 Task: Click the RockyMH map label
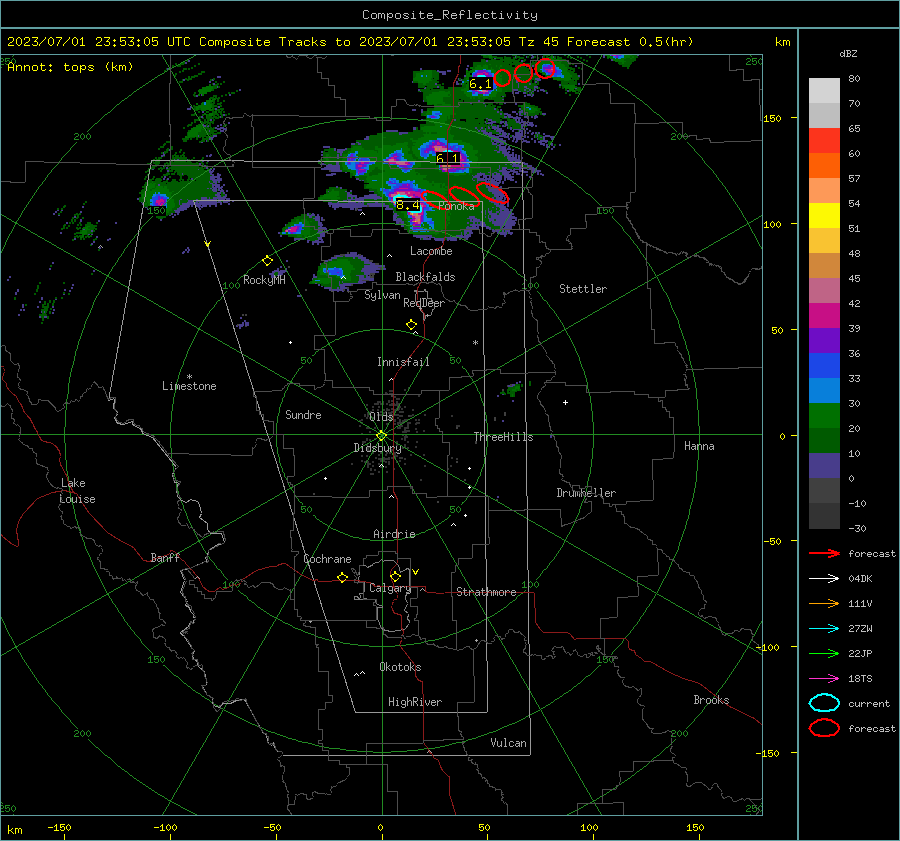pos(264,280)
